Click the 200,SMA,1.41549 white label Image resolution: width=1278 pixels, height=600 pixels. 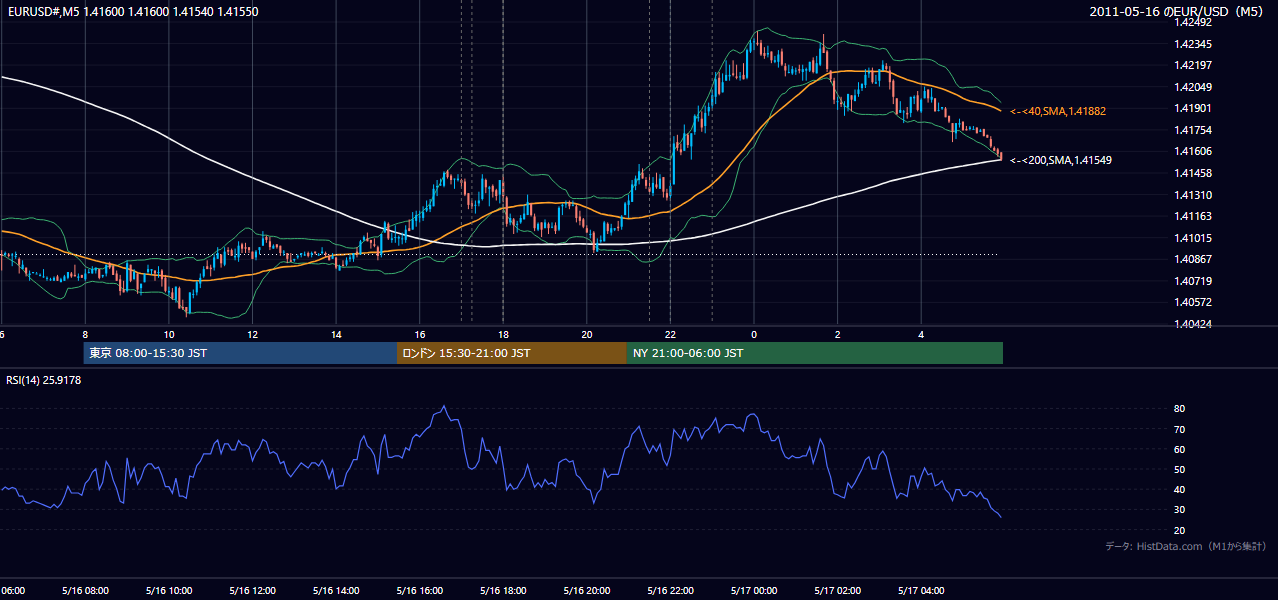(1061, 160)
